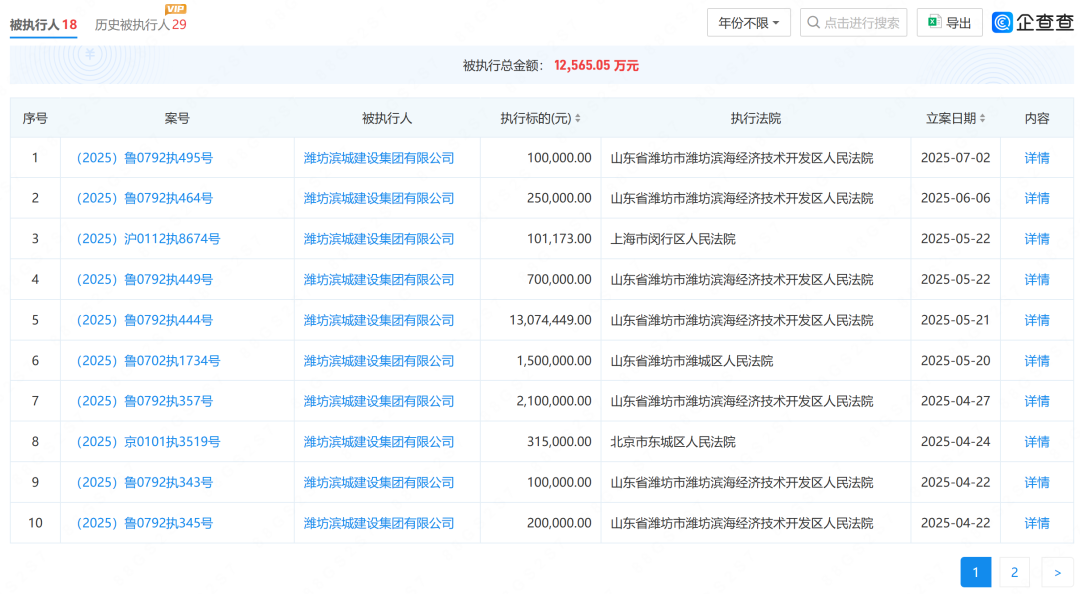Click the Excel icon on the 导出 button
The width and height of the screenshot is (1080, 594).
pos(932,22)
